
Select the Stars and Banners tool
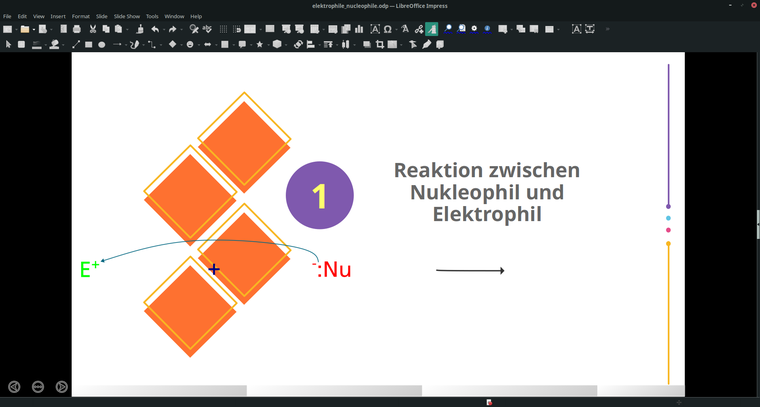[259, 45]
